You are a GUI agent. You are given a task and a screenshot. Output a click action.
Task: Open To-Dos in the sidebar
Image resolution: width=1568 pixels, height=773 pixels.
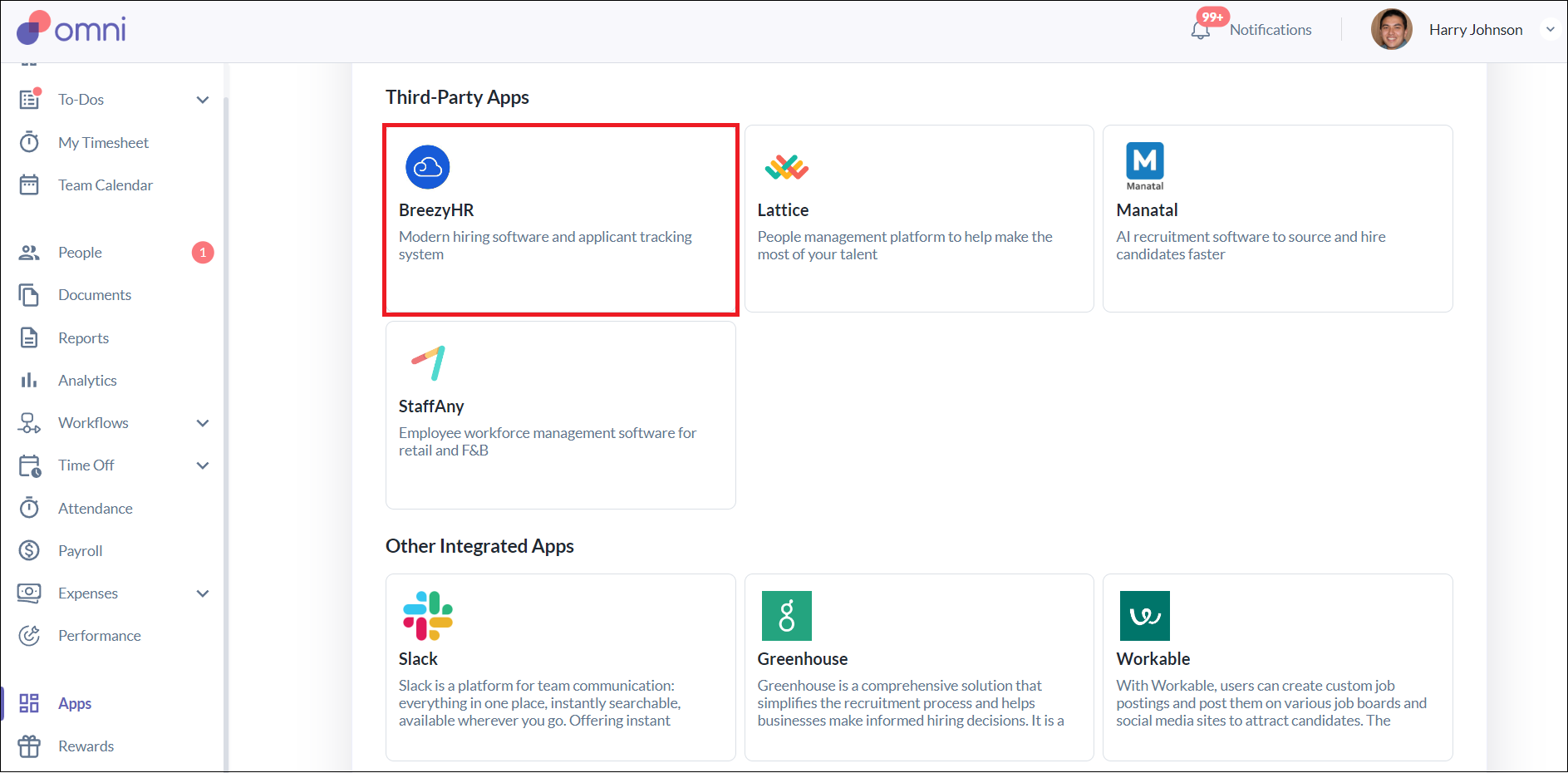[81, 100]
